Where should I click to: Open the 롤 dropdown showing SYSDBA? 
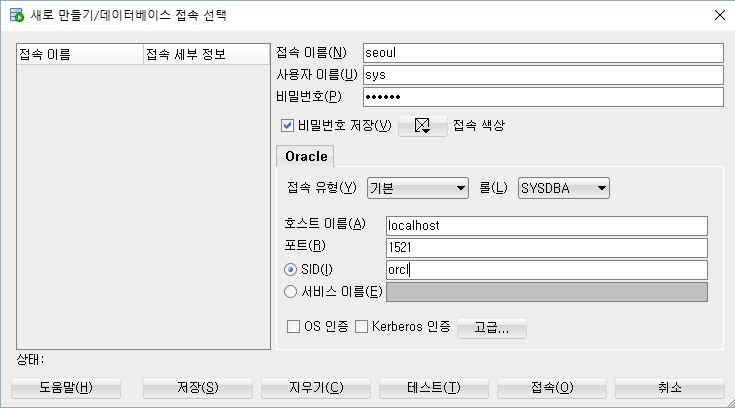click(x=563, y=188)
